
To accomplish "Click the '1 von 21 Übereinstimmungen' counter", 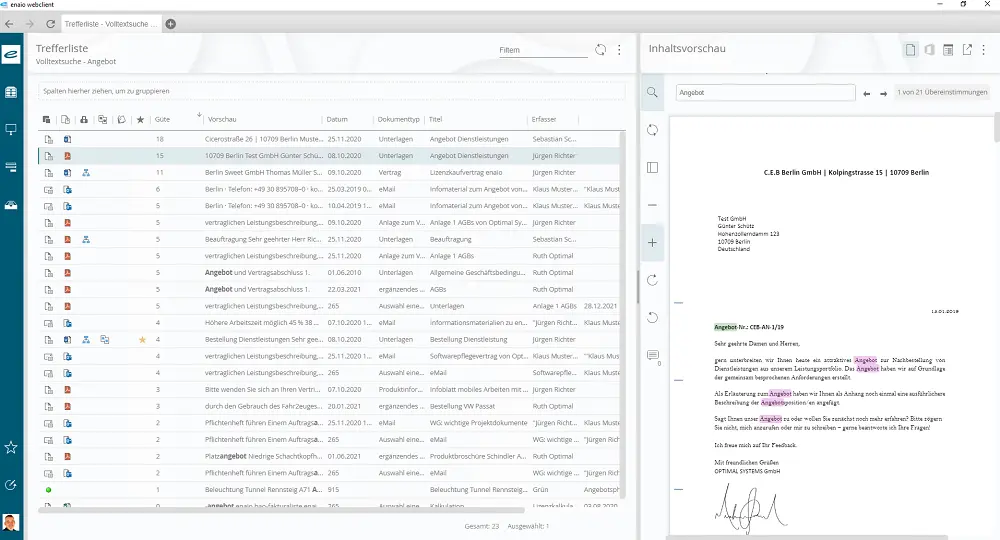I will 942,92.
